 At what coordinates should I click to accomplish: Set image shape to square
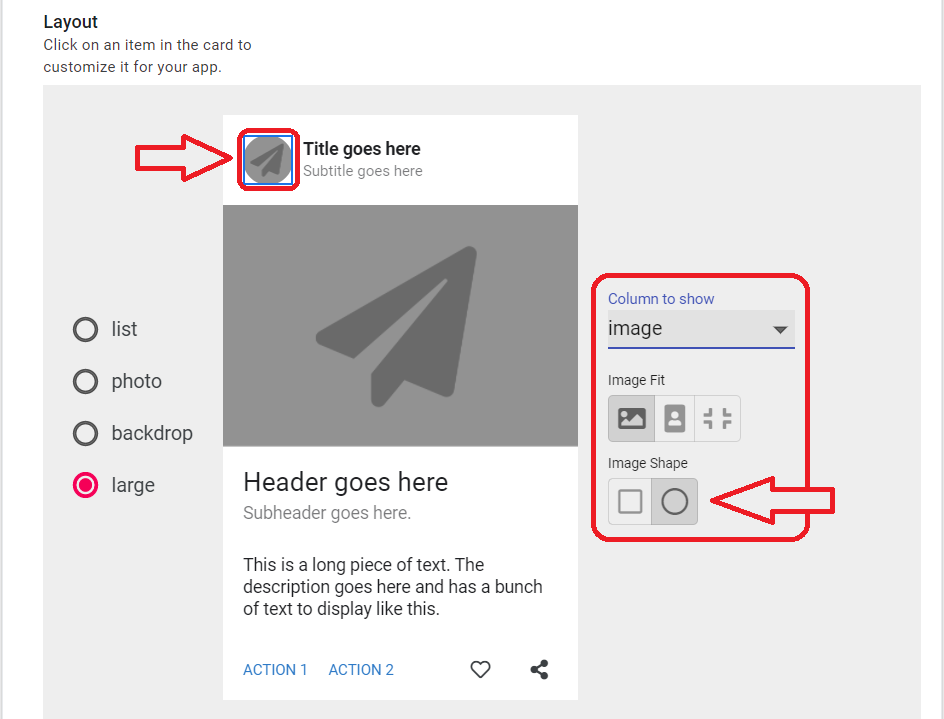(630, 502)
